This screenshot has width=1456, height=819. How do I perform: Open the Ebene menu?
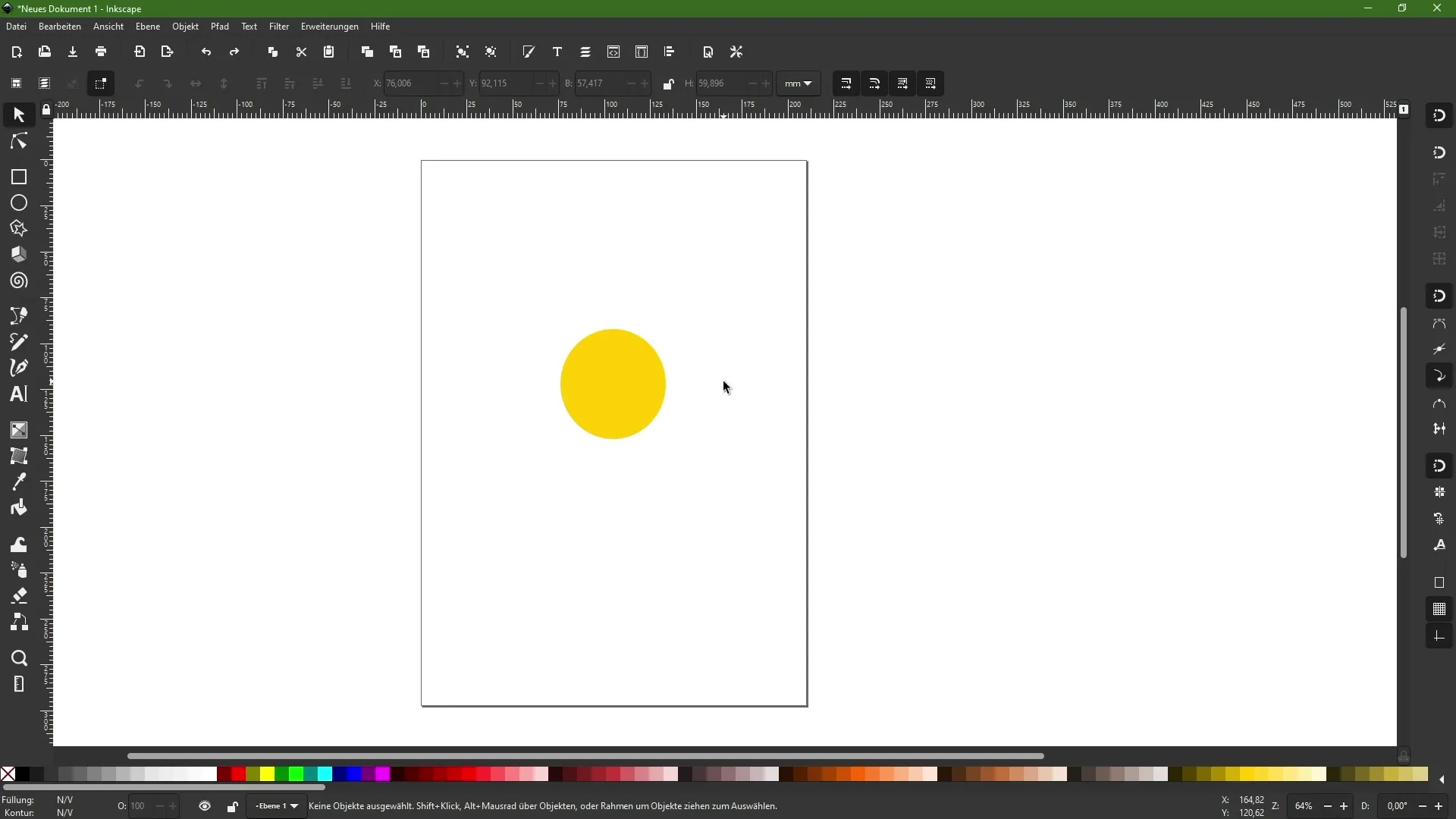(x=148, y=27)
